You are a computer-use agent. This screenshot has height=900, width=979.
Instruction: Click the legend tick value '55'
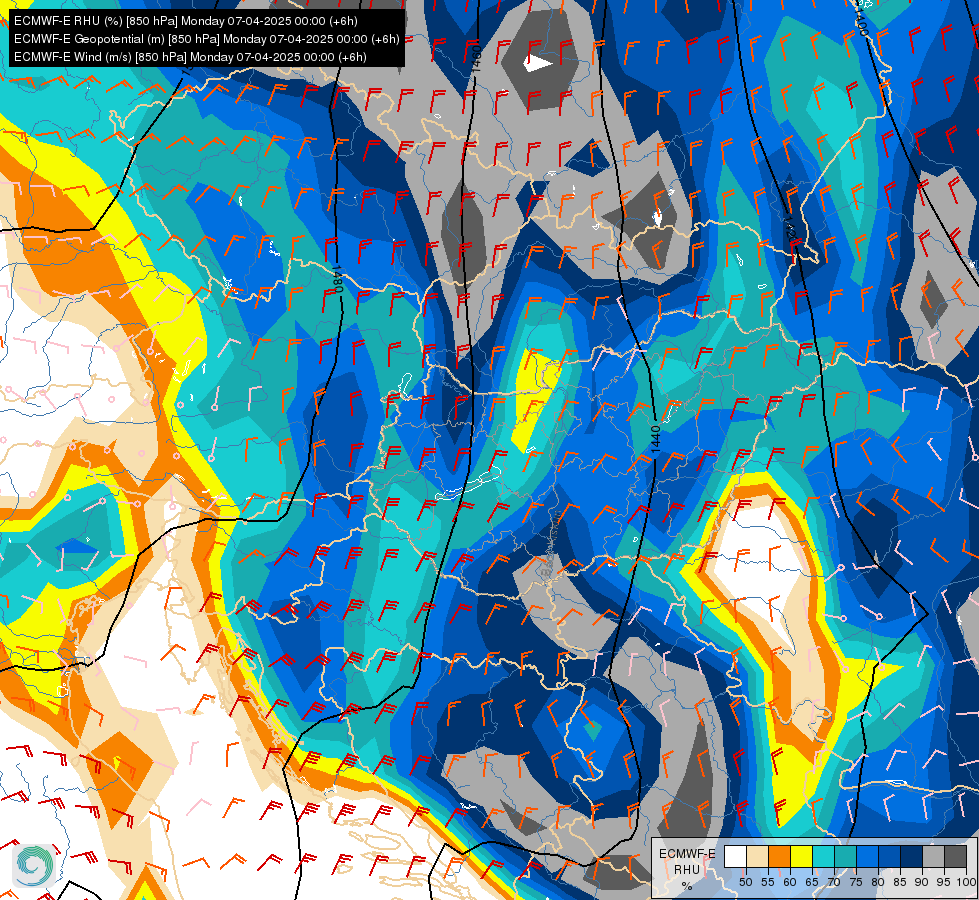[767, 882]
